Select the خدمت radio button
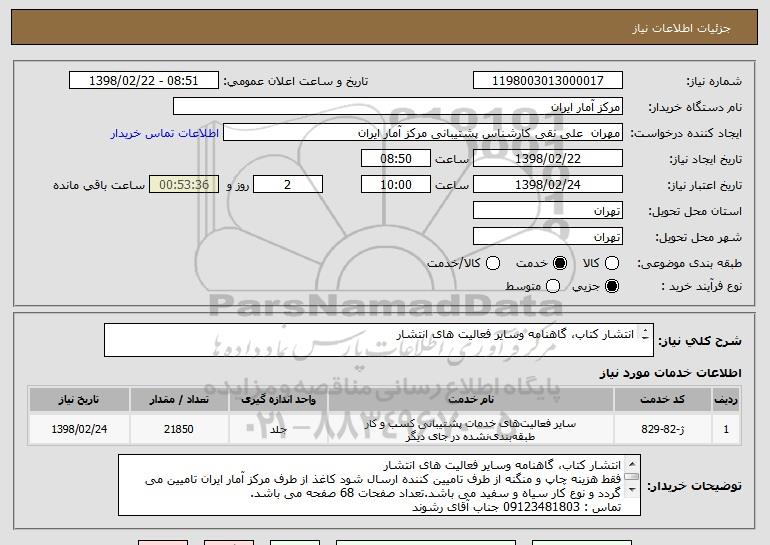Image resolution: width=770 pixels, height=545 pixels. coord(560,263)
